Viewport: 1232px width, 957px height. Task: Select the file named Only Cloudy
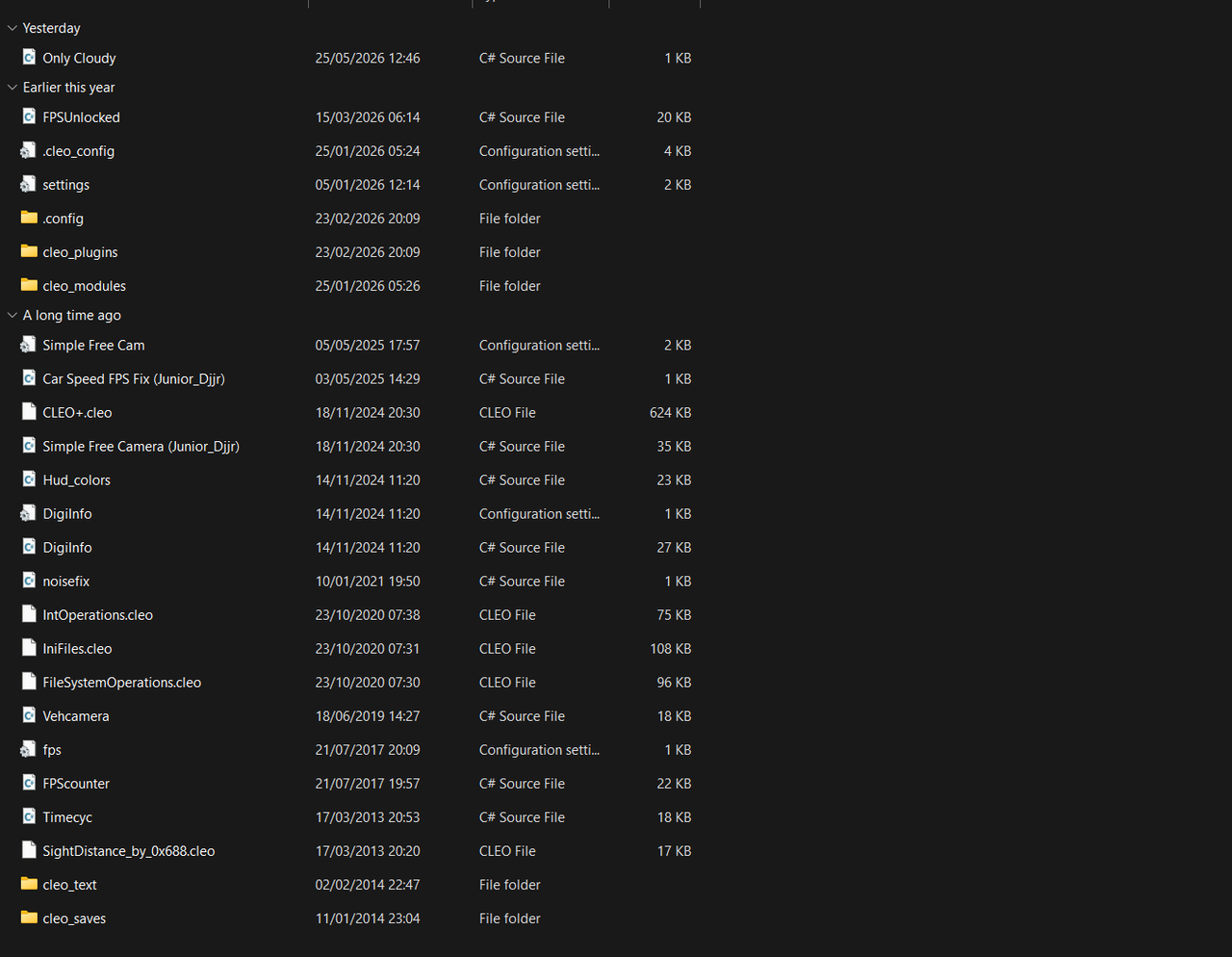(79, 59)
